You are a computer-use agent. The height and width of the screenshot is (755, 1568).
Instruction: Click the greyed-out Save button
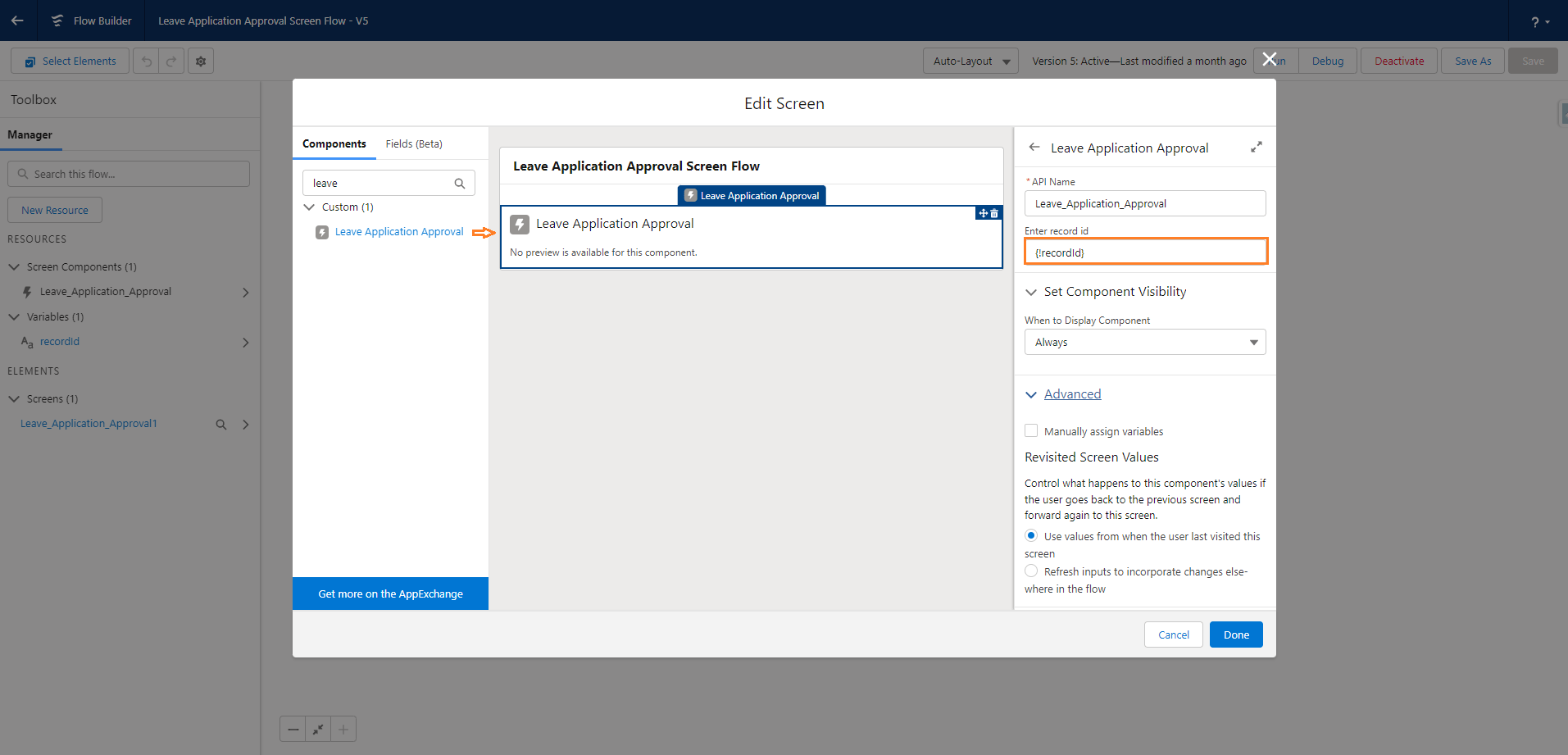tap(1533, 61)
